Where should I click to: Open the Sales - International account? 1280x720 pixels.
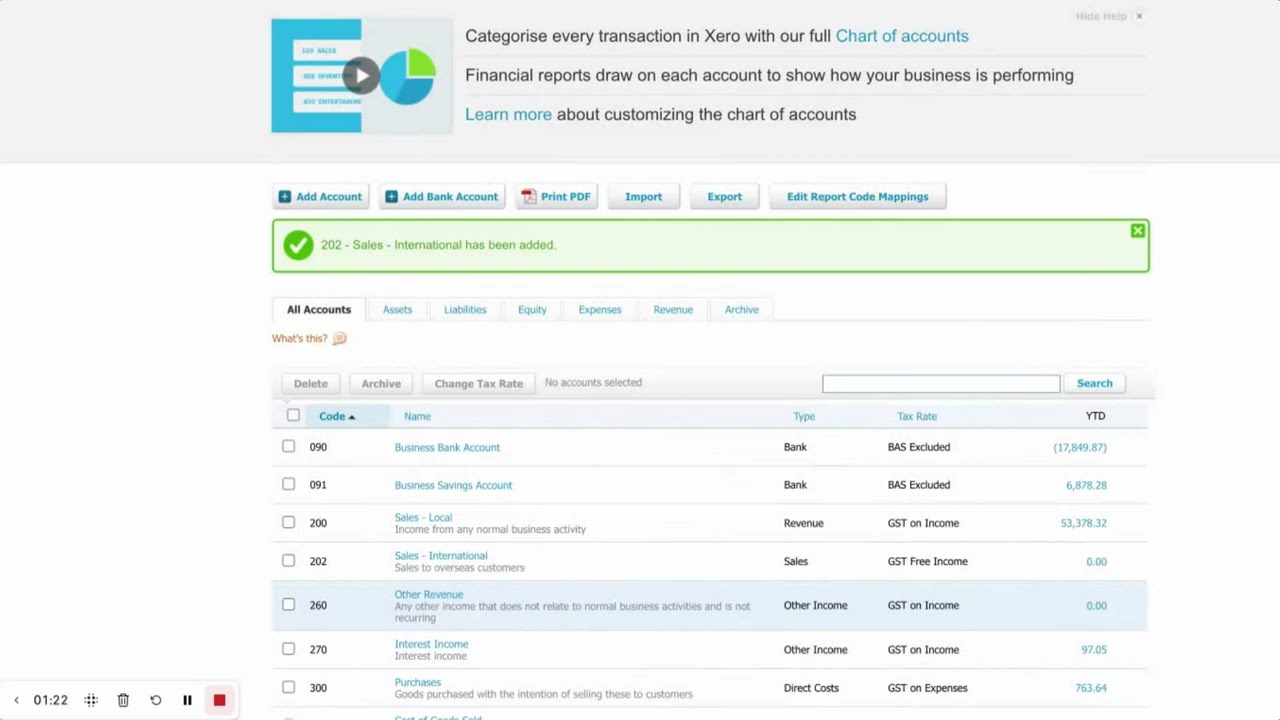(x=441, y=556)
